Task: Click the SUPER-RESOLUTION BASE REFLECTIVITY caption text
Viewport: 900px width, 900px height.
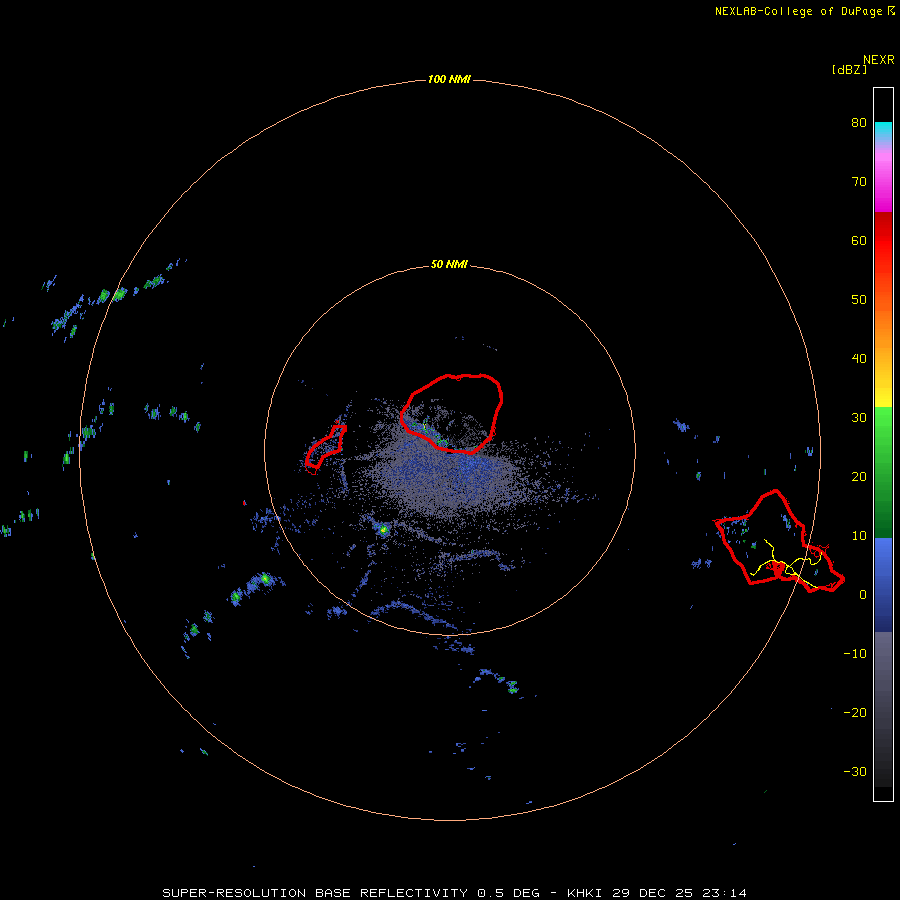Action: click(x=315, y=893)
